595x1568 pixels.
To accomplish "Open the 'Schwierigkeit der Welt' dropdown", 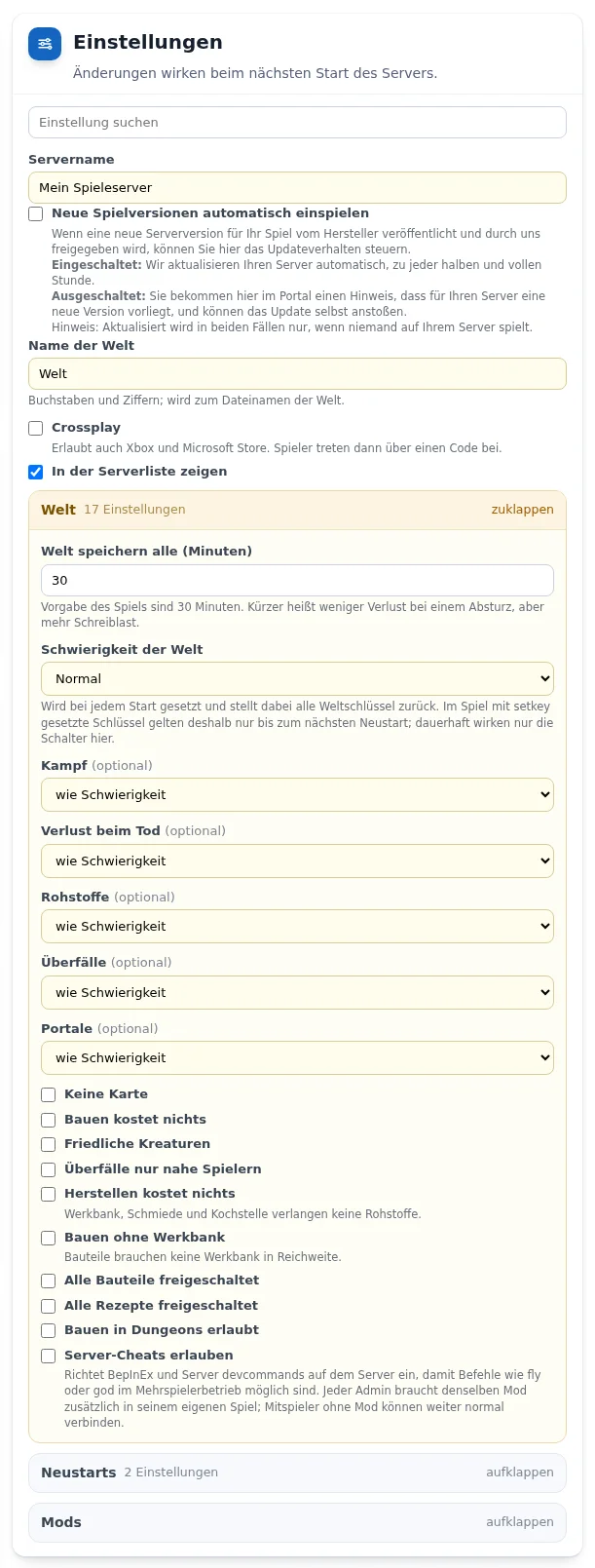I will [x=297, y=678].
